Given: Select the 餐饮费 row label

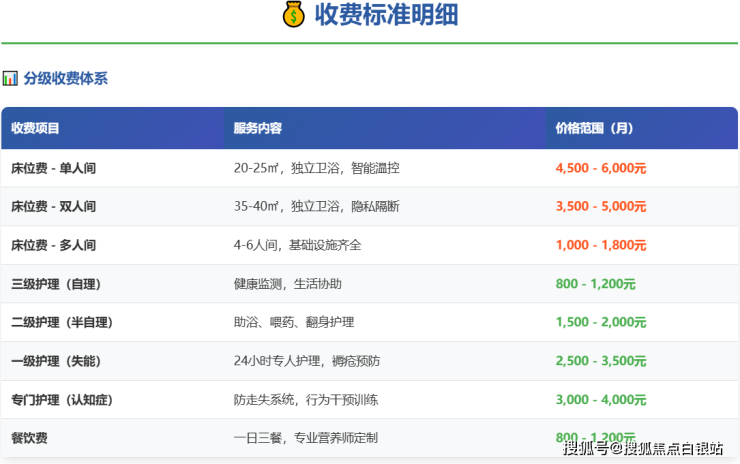Looking at the screenshot, I should pos(29,438).
